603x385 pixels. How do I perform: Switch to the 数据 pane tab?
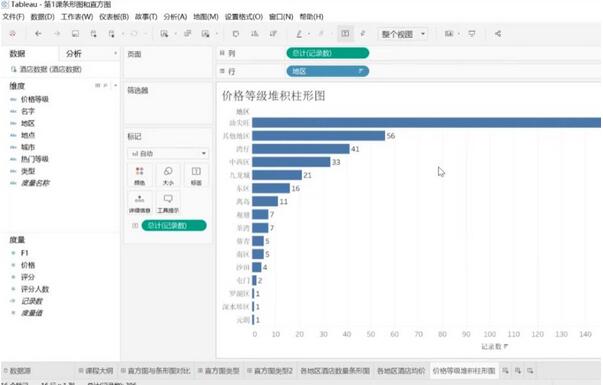pyautogui.click(x=18, y=53)
